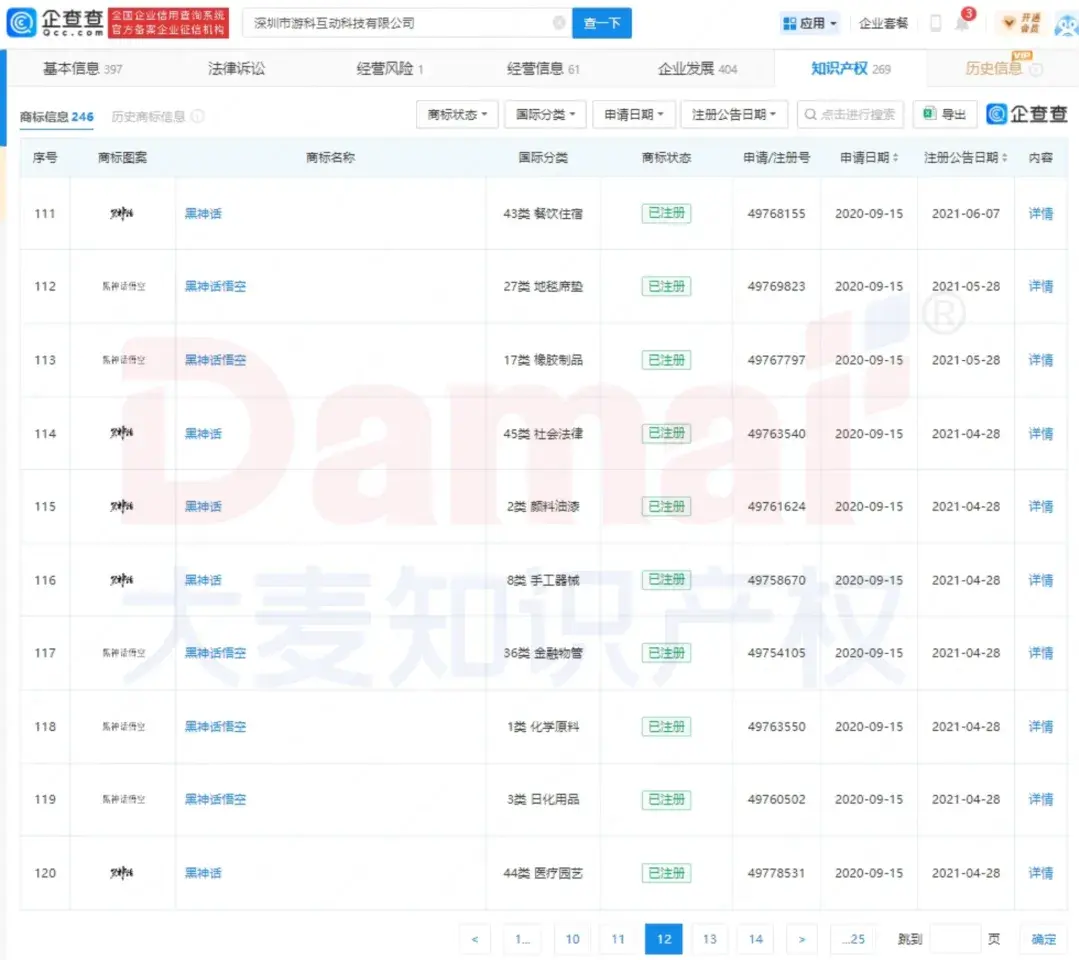This screenshot has height=960, width=1080.
Task: Open the notifications bell icon
Action: pyautogui.click(x=962, y=23)
